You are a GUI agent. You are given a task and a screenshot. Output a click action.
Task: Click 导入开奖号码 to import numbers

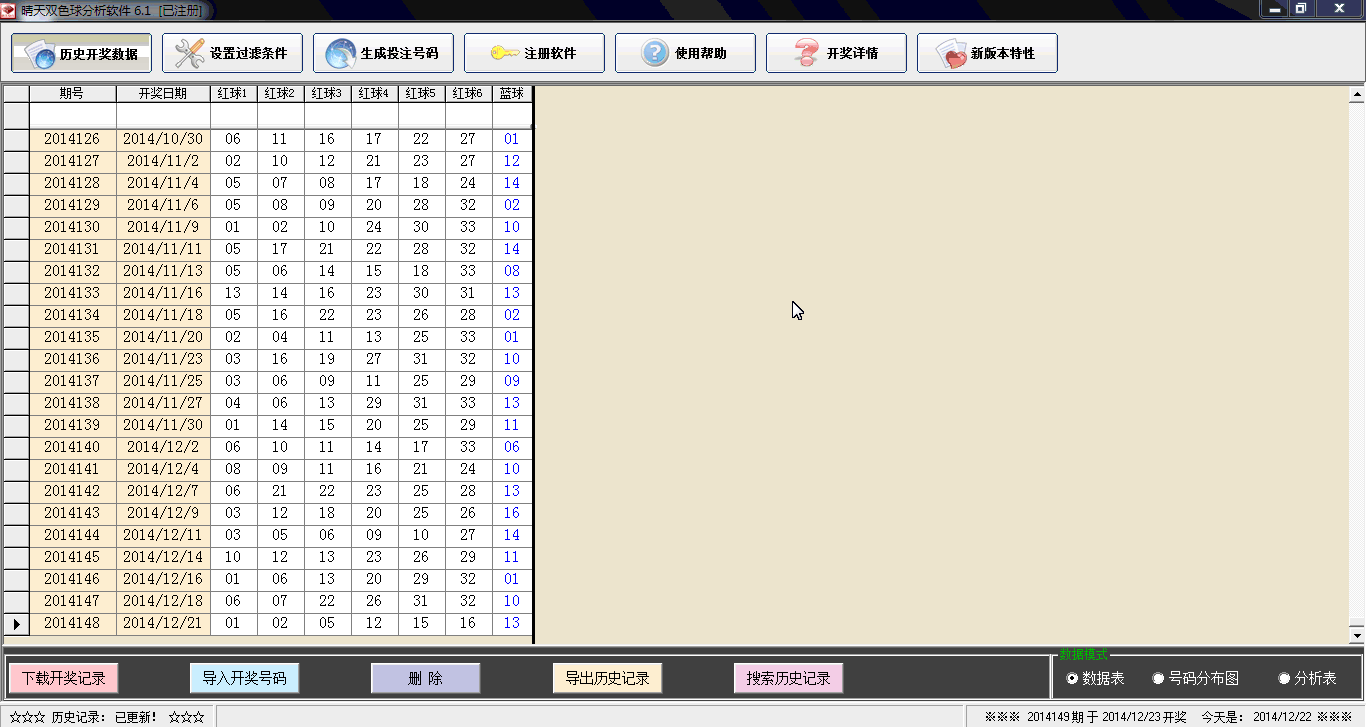(244, 677)
